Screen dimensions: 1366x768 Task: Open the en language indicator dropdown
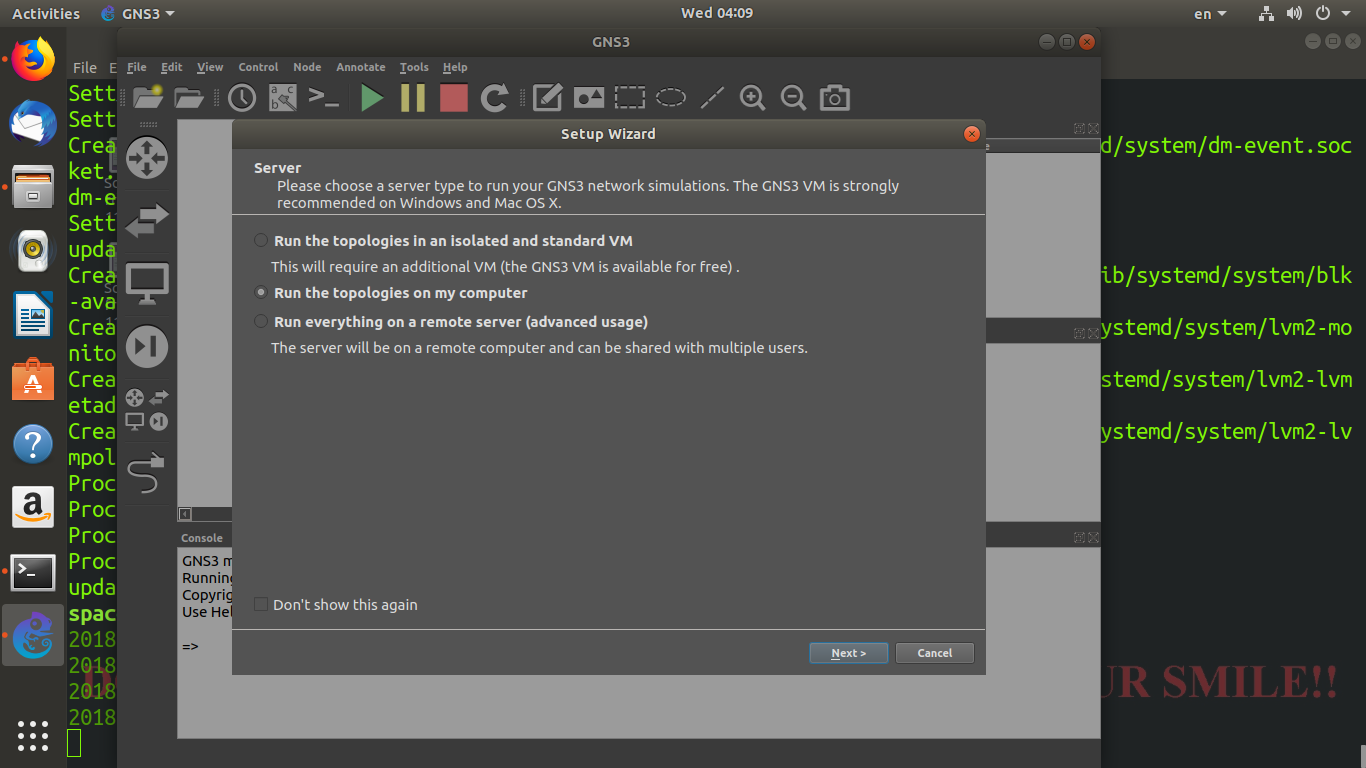1210,13
